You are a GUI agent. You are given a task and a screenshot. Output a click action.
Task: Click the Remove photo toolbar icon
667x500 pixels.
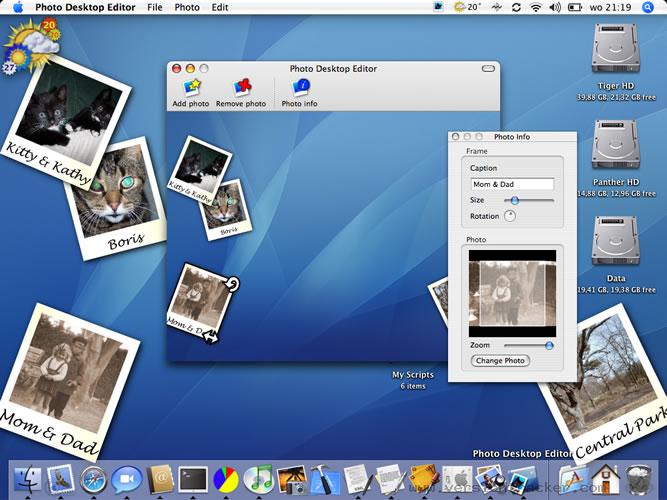tap(242, 88)
